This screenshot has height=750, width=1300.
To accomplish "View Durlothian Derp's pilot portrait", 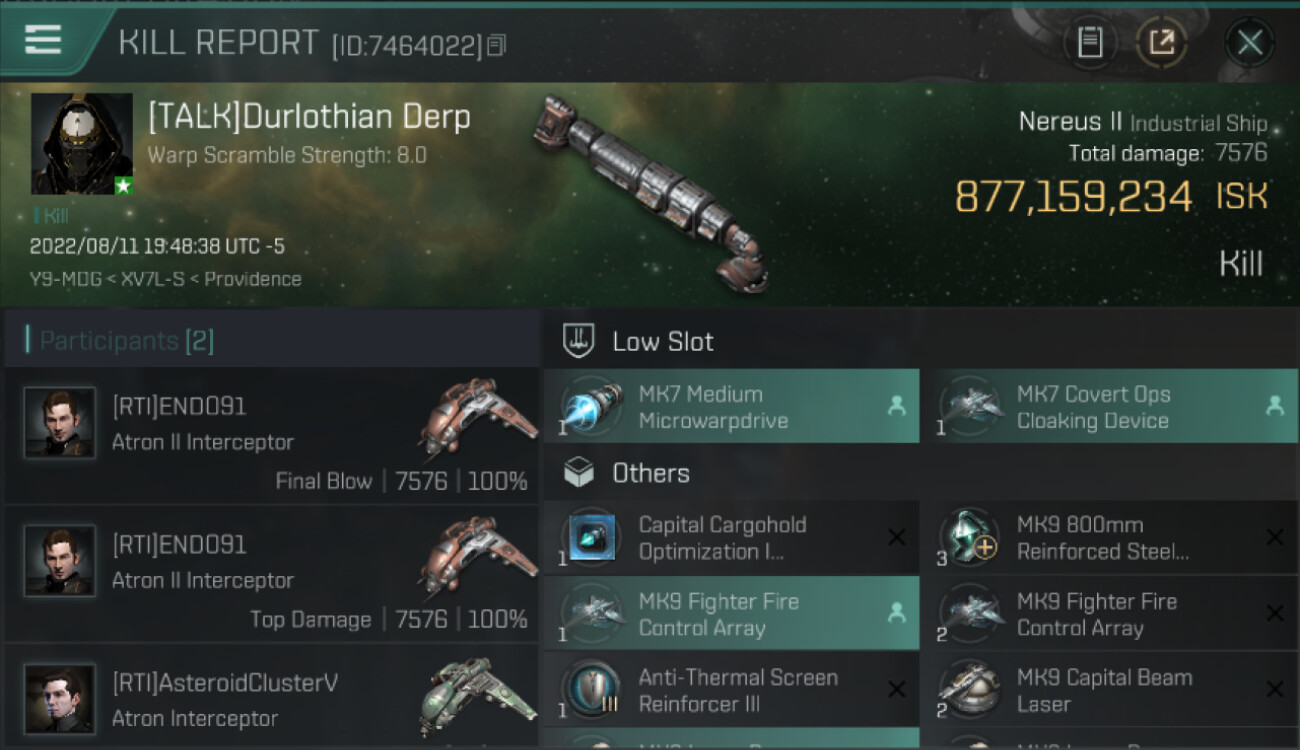I will click(82, 144).
